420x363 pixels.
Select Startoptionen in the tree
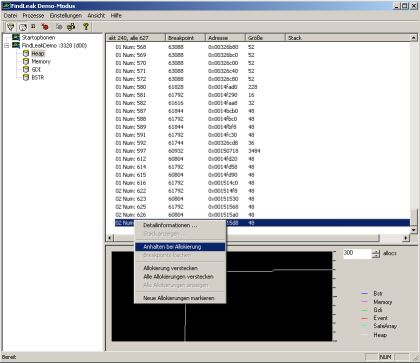click(38, 38)
